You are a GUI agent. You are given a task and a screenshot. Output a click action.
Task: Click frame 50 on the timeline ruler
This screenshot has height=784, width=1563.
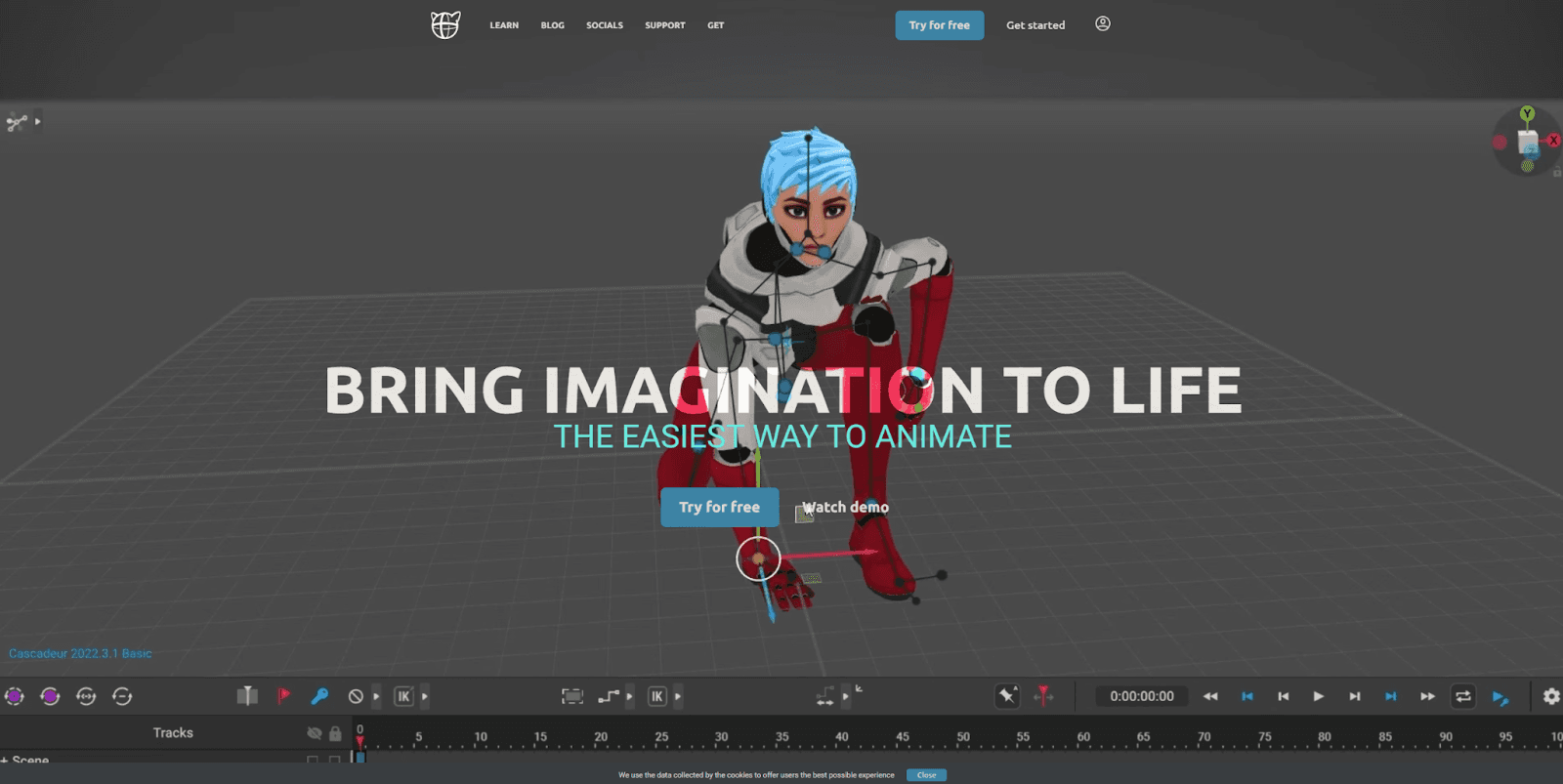click(x=963, y=737)
